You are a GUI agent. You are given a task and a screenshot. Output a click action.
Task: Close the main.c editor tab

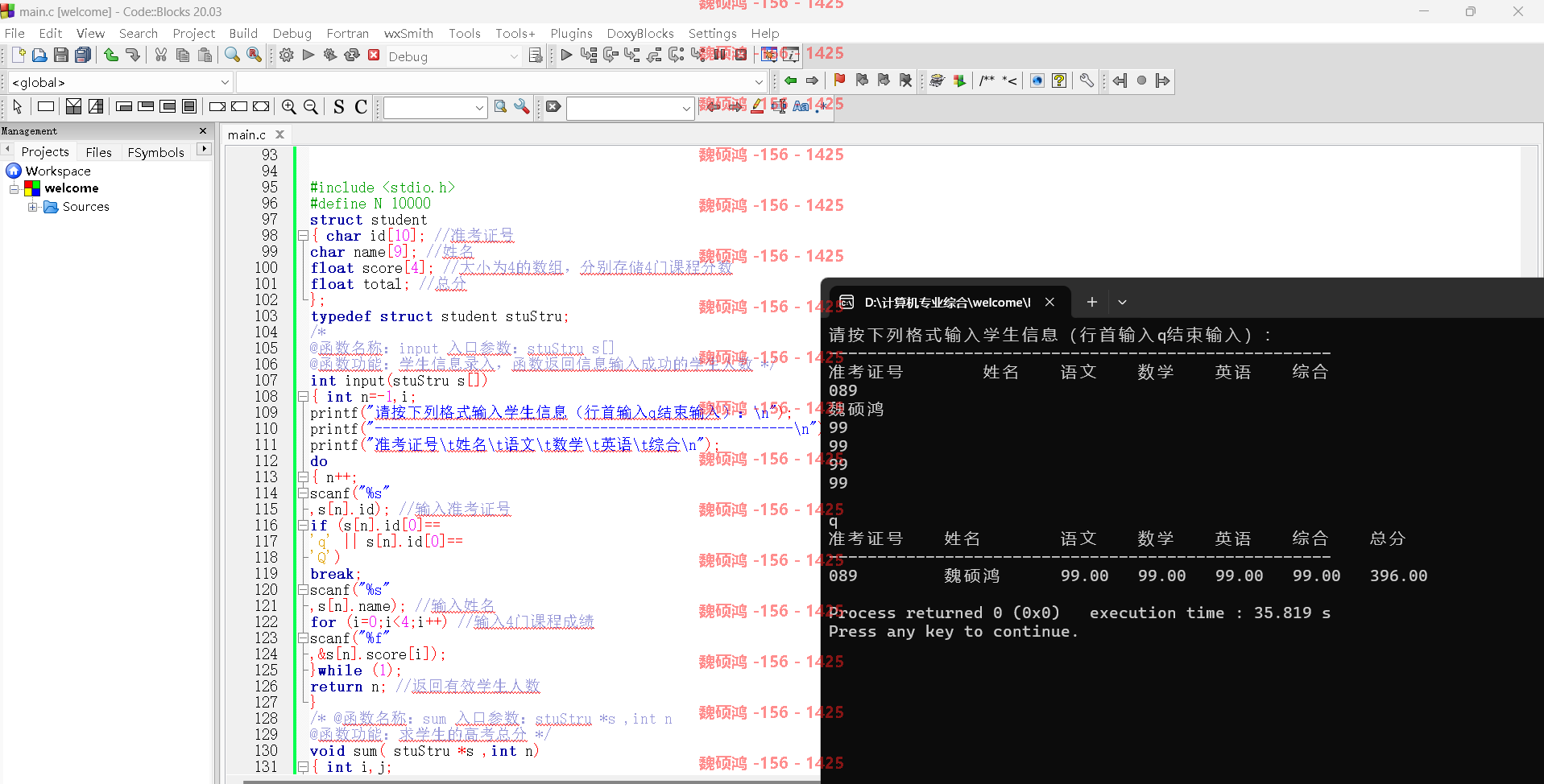pos(280,134)
